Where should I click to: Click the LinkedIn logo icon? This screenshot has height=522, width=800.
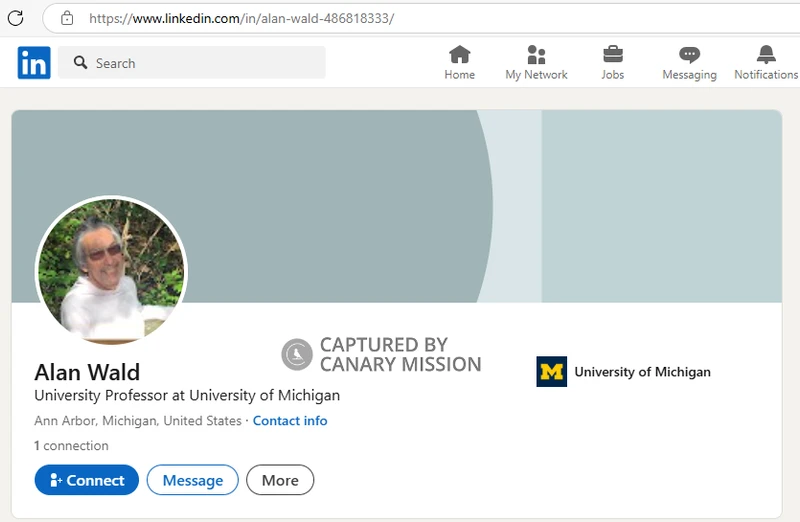click(x=34, y=63)
